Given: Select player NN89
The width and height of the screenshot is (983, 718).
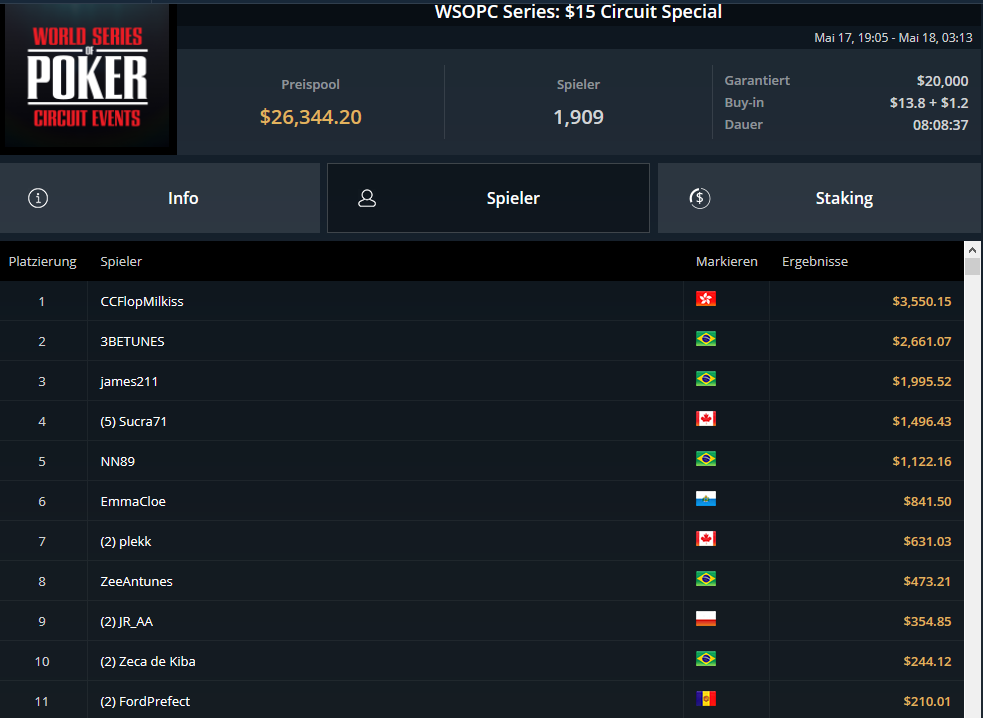Looking at the screenshot, I should (x=118, y=462).
